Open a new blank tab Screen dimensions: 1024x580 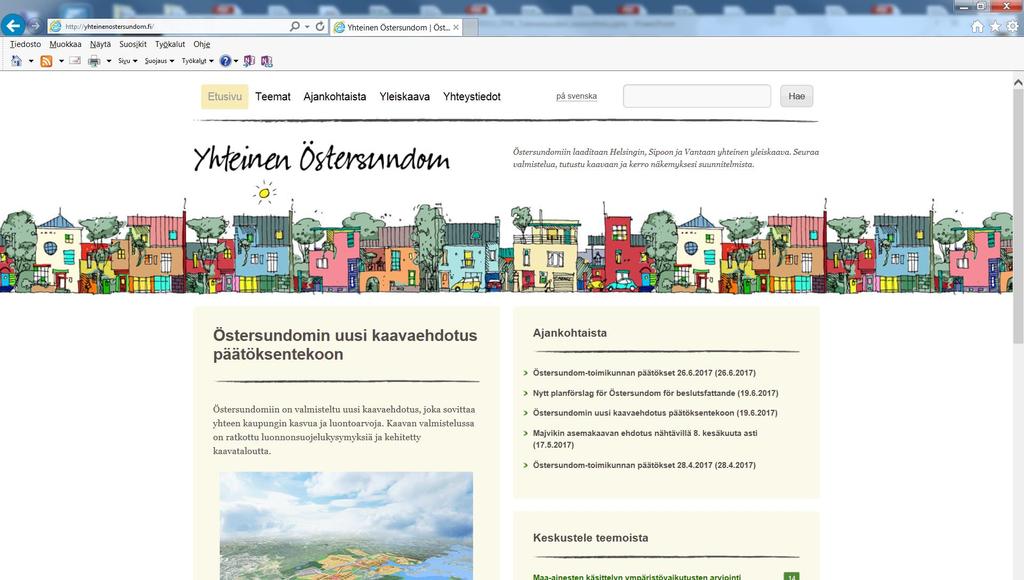pos(471,27)
